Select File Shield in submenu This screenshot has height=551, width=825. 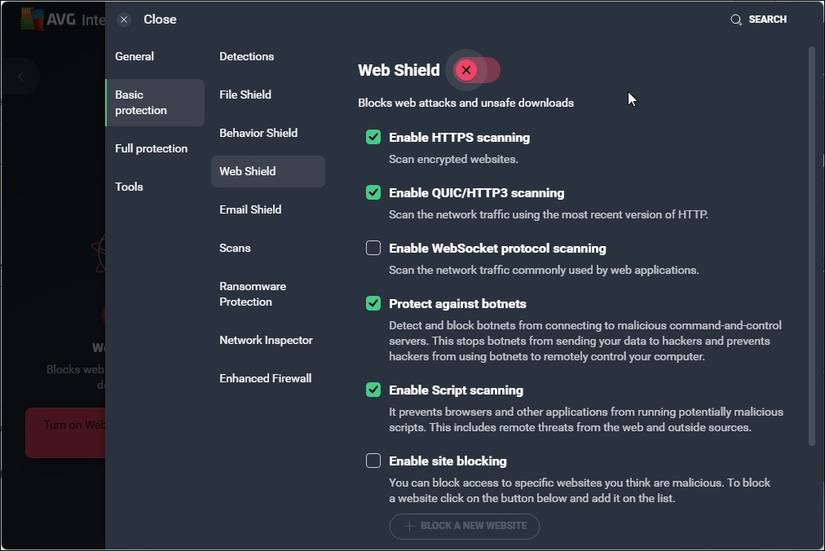pos(245,94)
